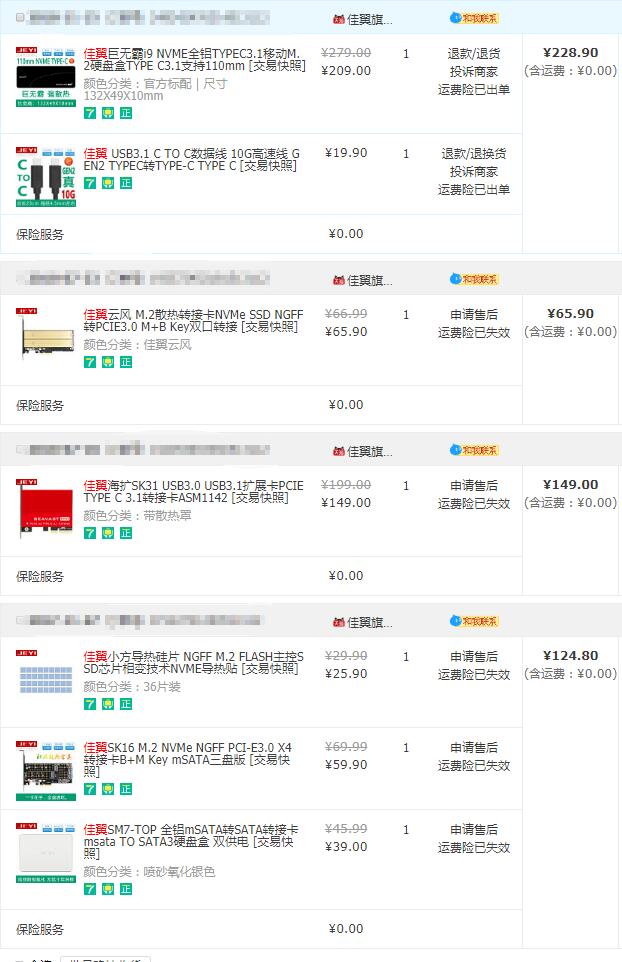The image size is (622, 962).
Task: Click 运费险已出单 for the USB3.1 cable item
Action: tap(474, 190)
